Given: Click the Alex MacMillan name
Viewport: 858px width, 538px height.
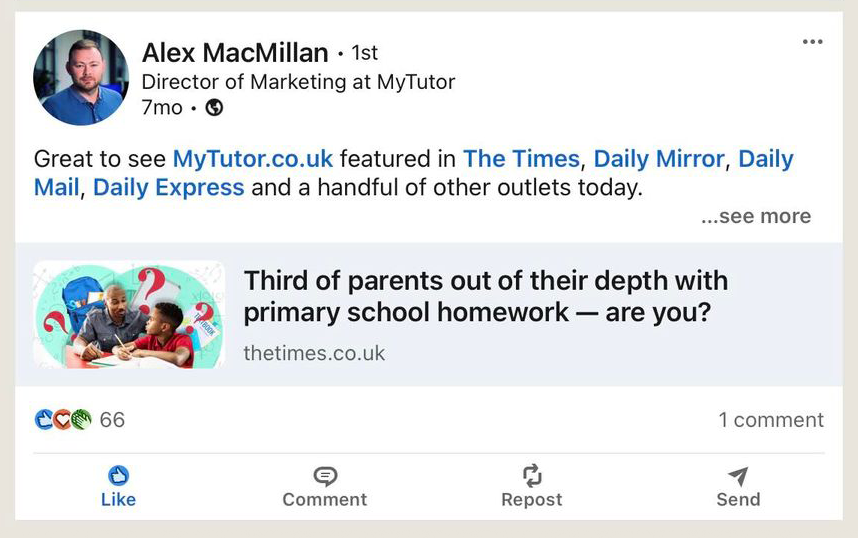Looking at the screenshot, I should point(235,52).
